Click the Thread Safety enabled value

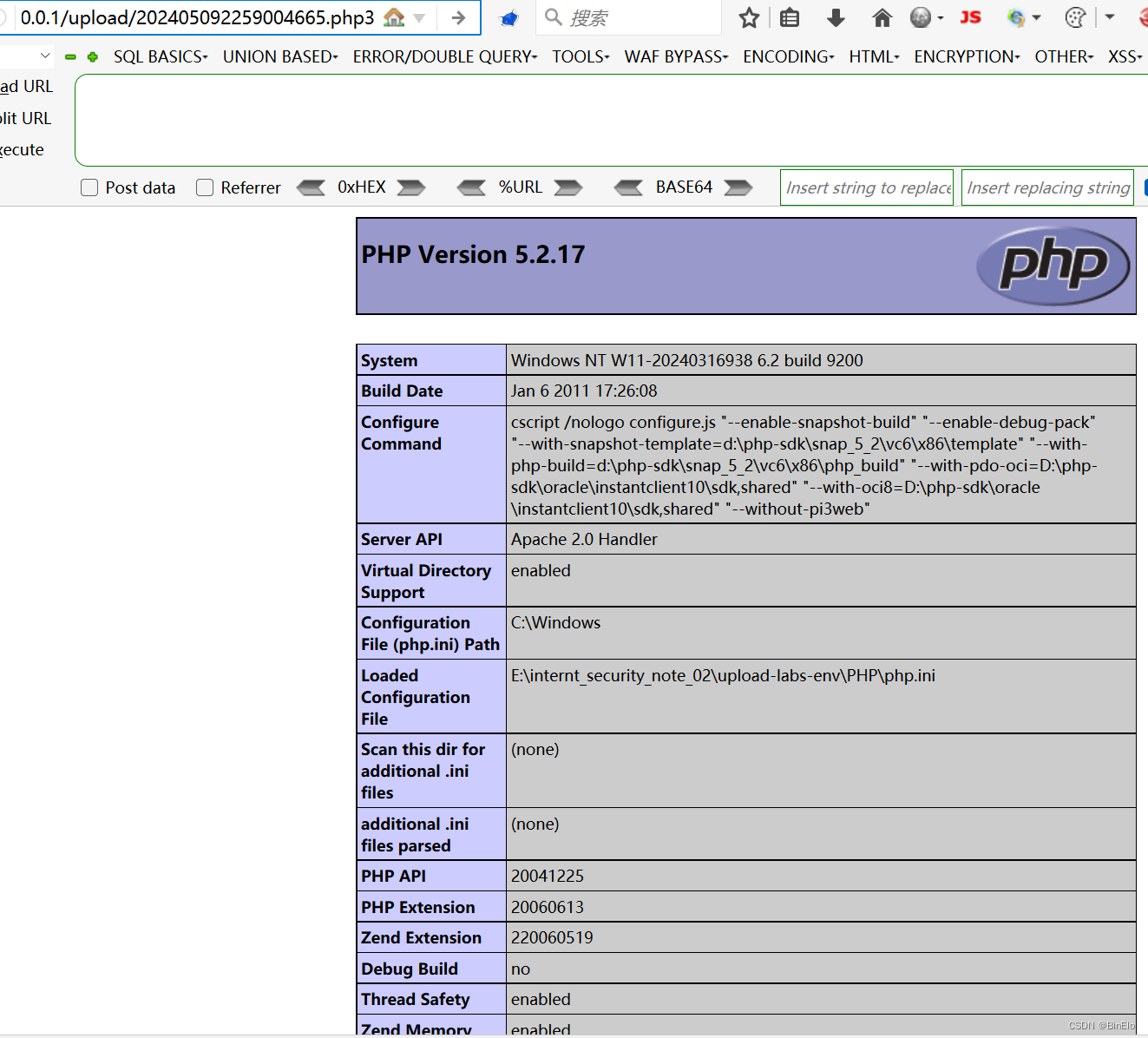tap(541, 999)
